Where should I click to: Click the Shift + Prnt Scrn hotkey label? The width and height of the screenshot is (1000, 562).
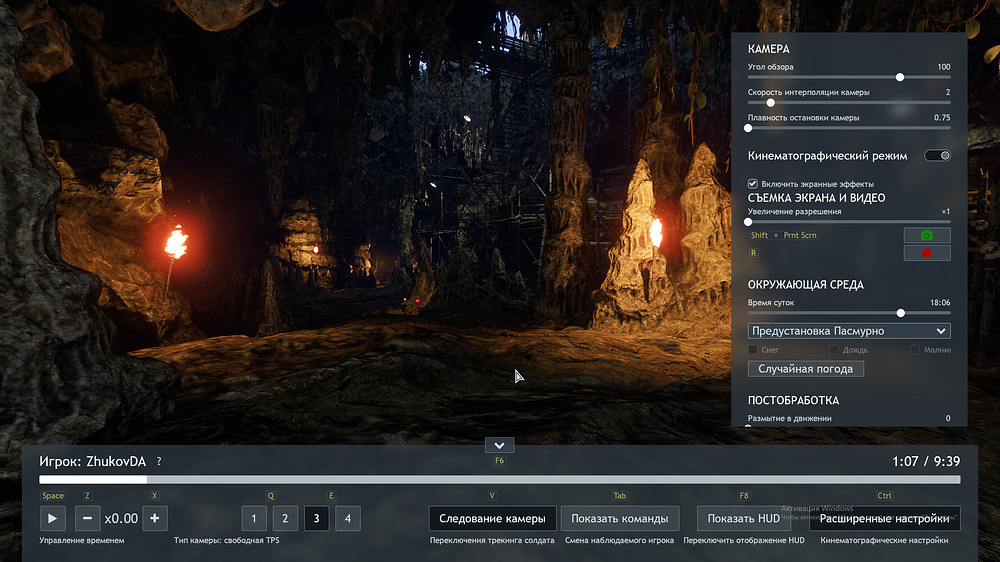(x=784, y=235)
